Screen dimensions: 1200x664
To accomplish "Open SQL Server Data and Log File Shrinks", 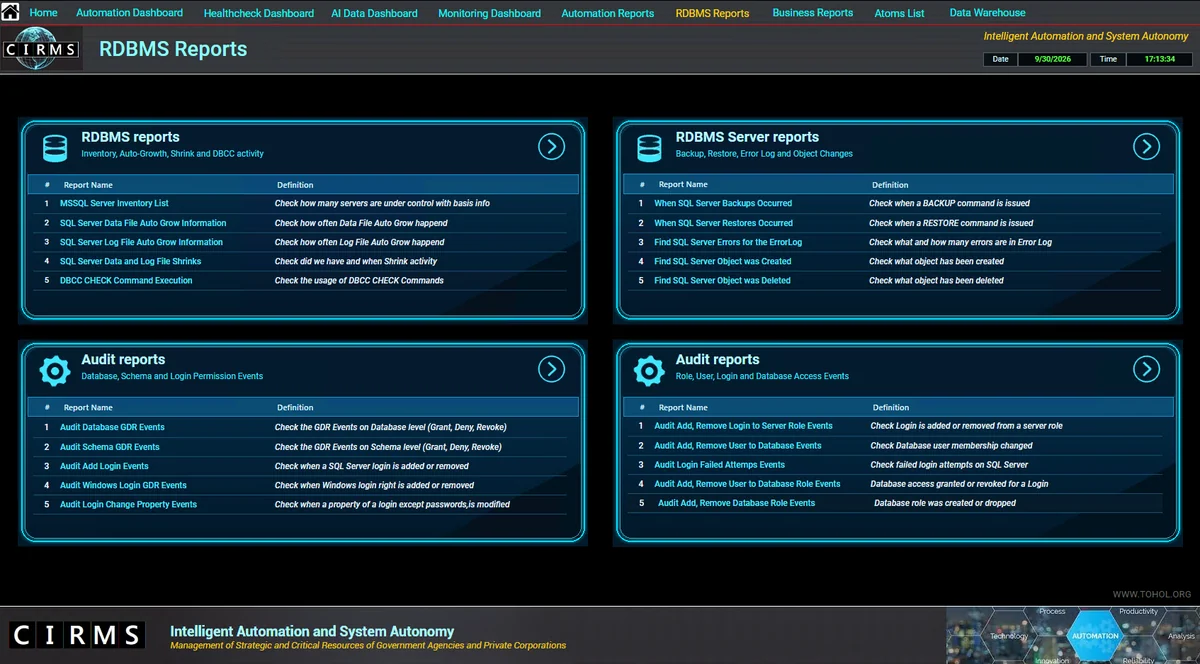I will coord(130,261).
